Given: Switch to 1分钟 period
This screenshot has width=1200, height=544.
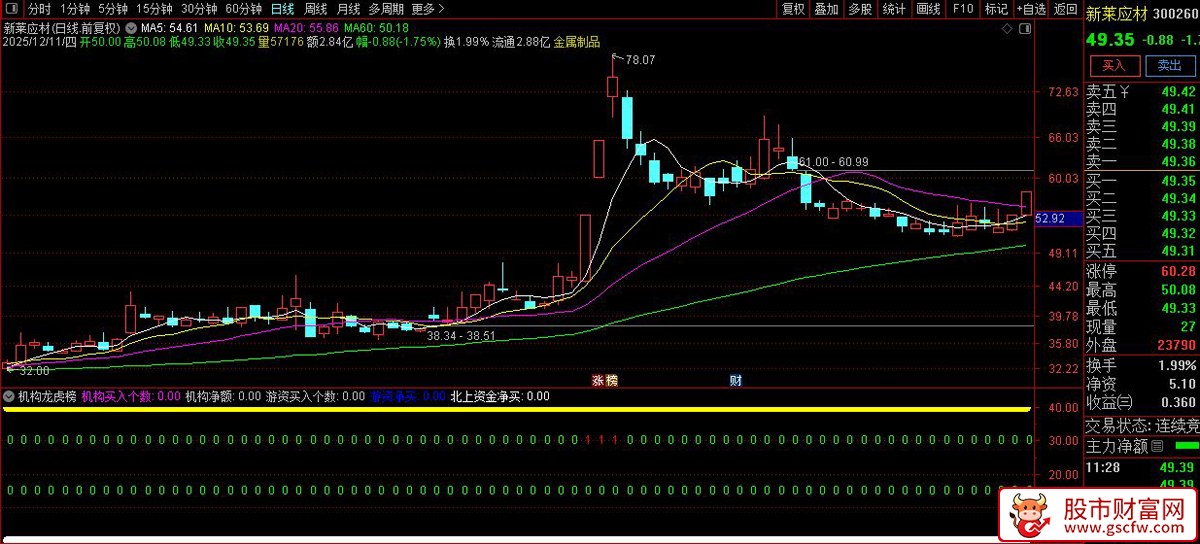Looking at the screenshot, I should (73, 9).
